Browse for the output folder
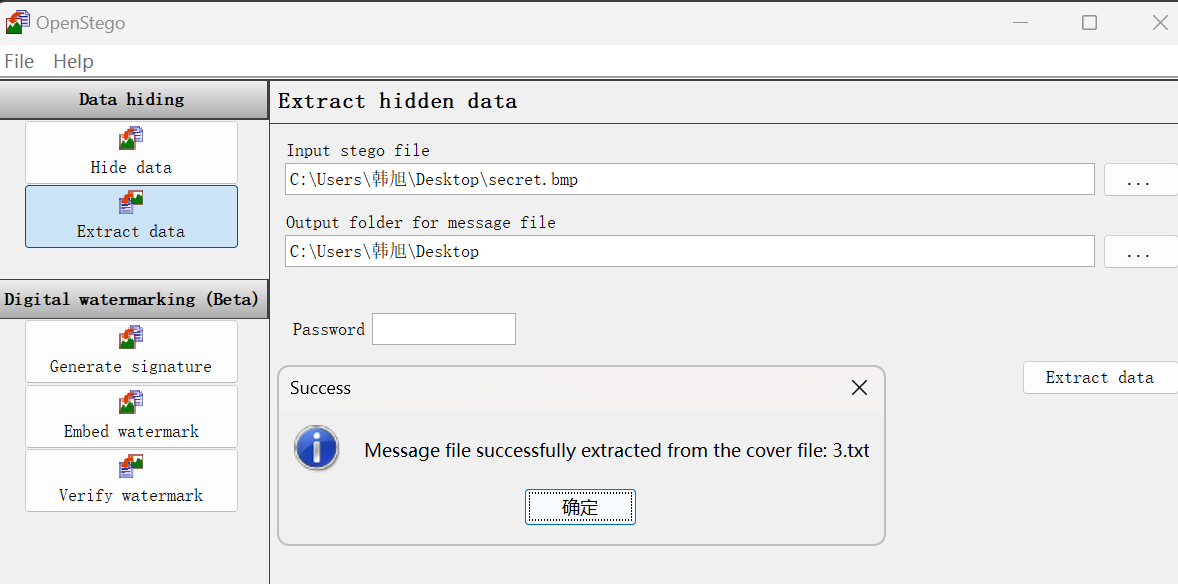Screen dimensions: 1178x584 (1138, 252)
